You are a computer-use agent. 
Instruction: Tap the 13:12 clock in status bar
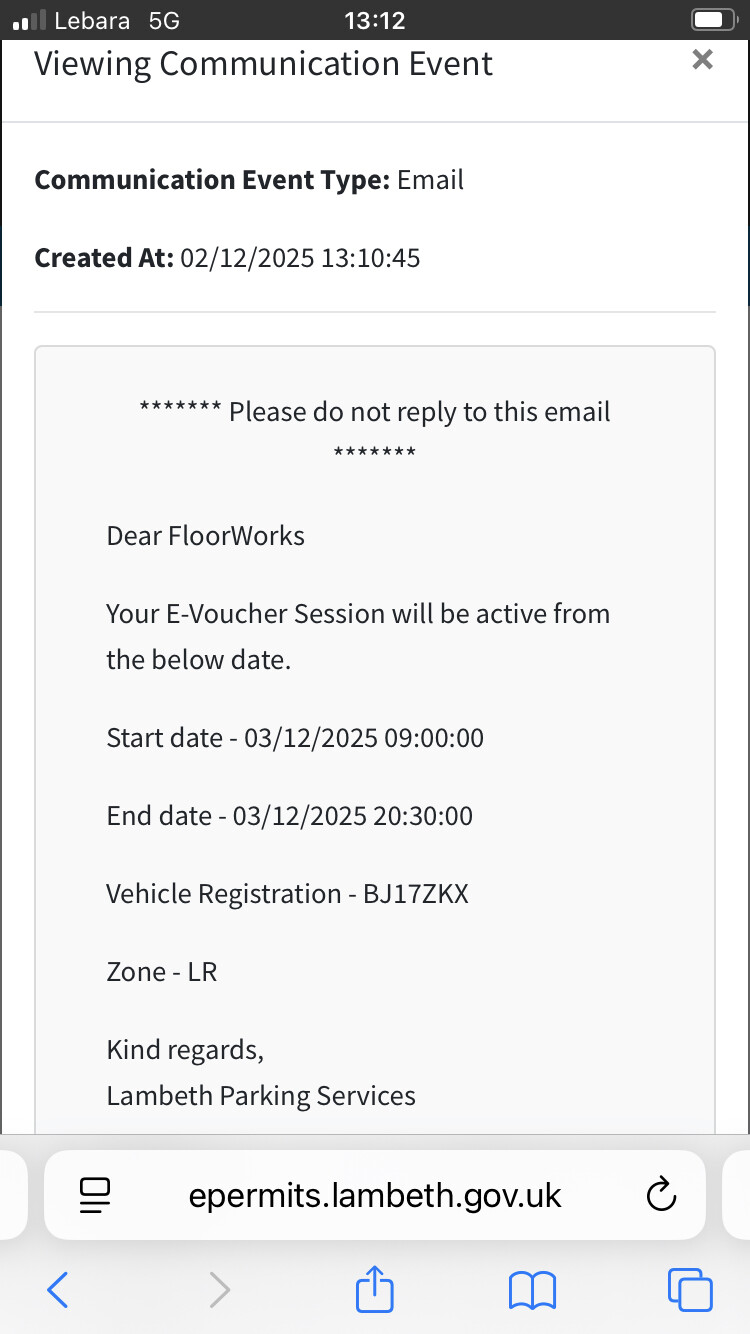click(x=373, y=20)
